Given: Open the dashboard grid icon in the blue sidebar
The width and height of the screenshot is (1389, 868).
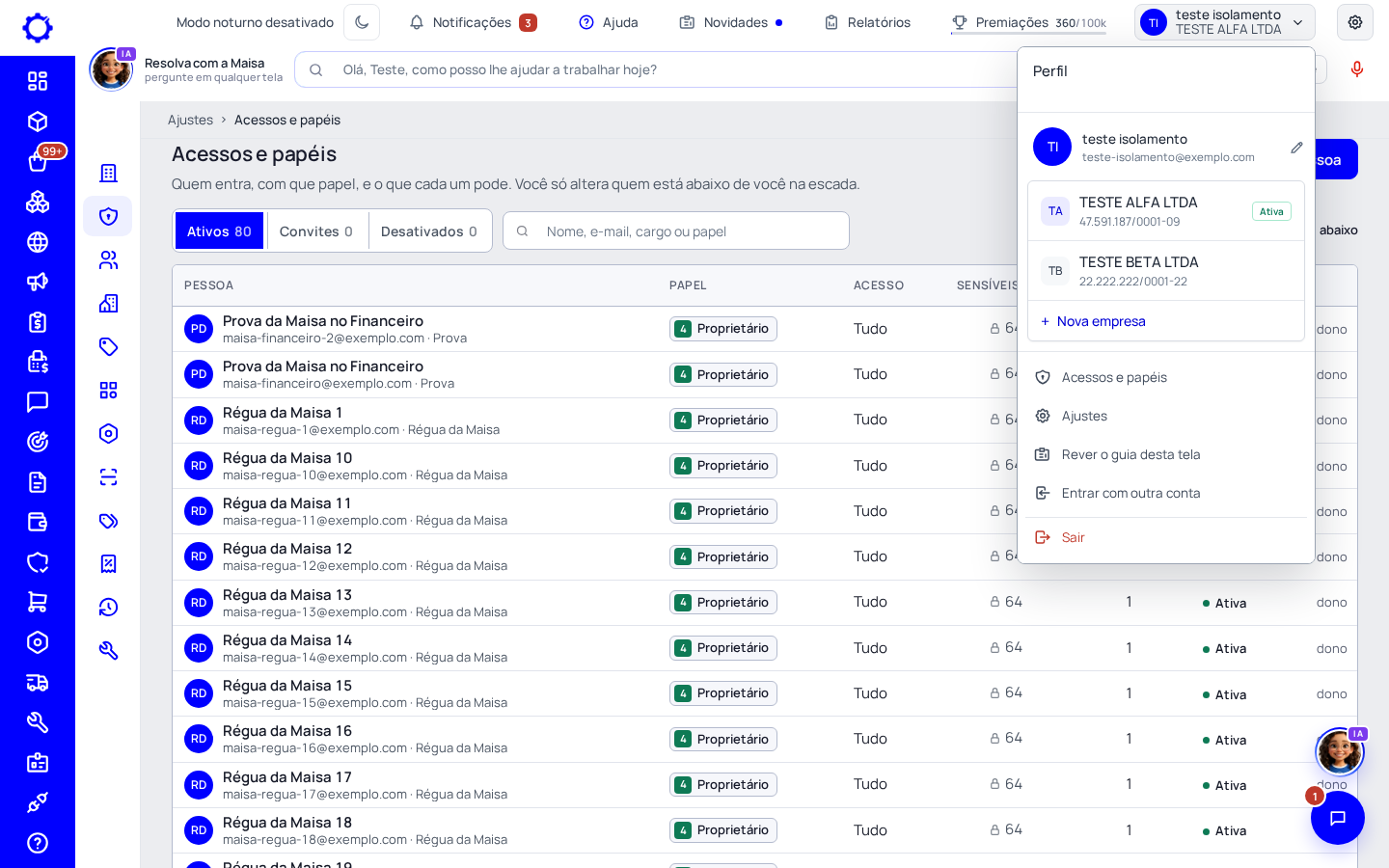Looking at the screenshot, I should pos(38,81).
